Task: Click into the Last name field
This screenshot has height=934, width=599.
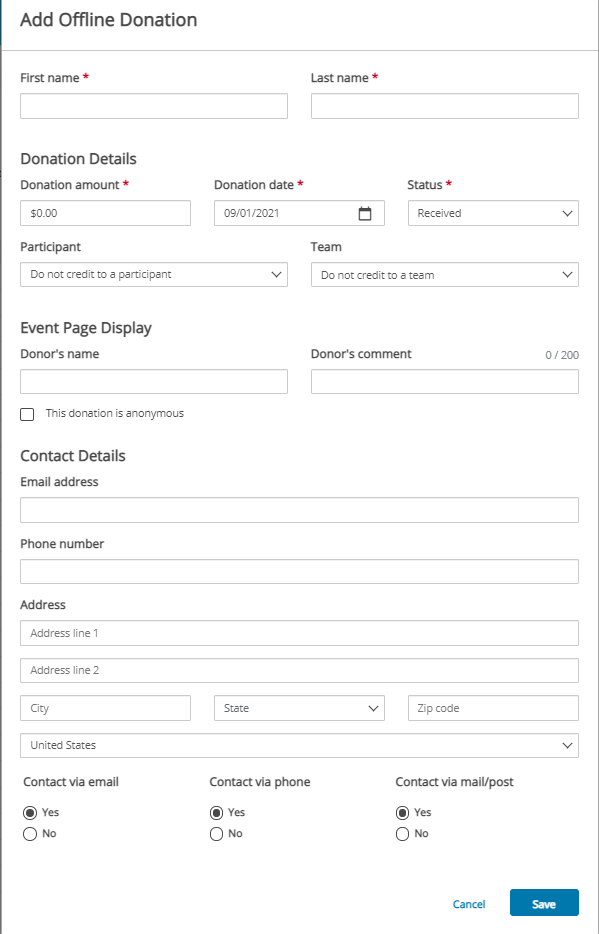Action: coord(445,106)
